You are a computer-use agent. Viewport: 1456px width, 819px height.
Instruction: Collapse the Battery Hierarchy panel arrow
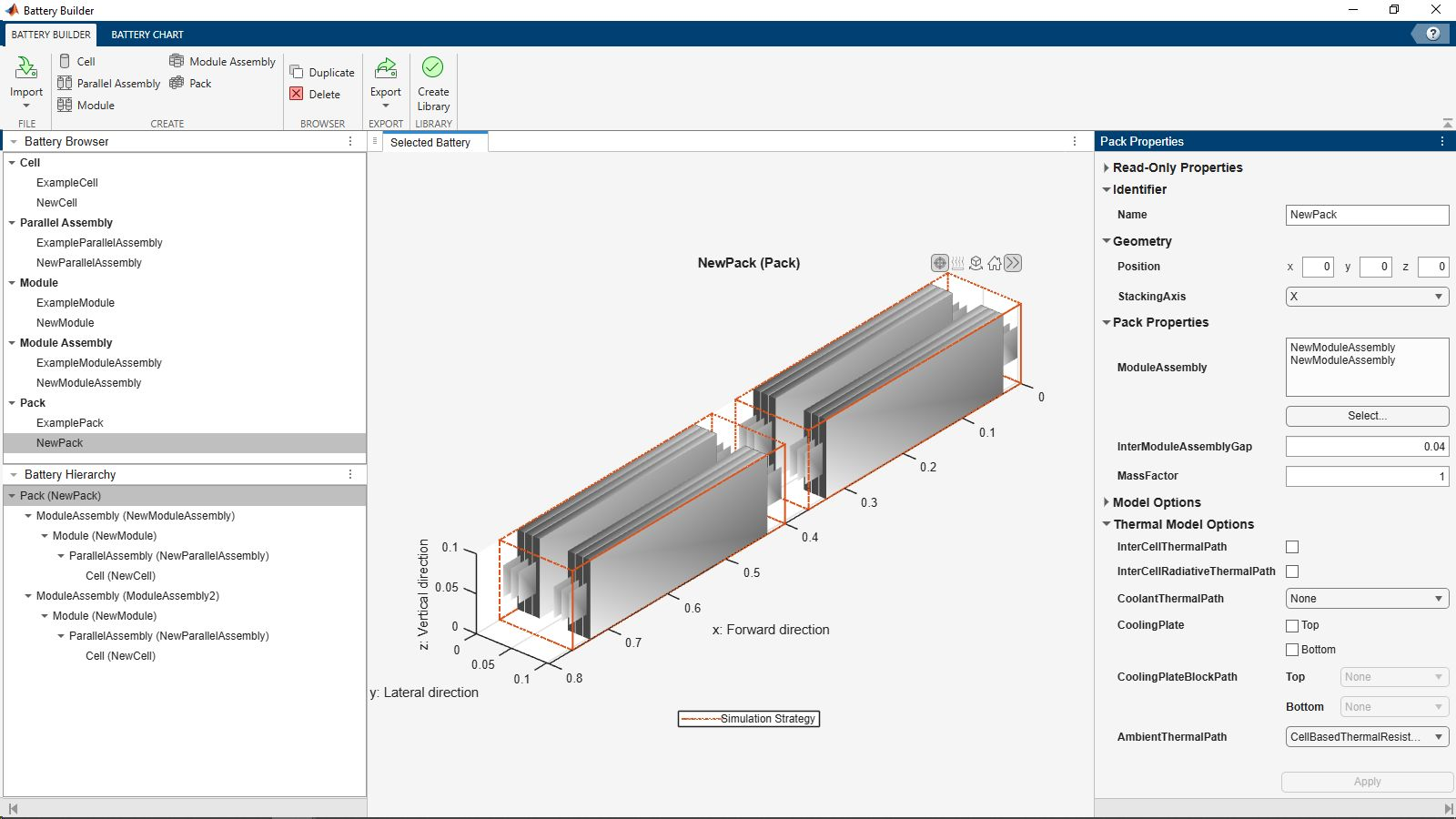pos(14,475)
